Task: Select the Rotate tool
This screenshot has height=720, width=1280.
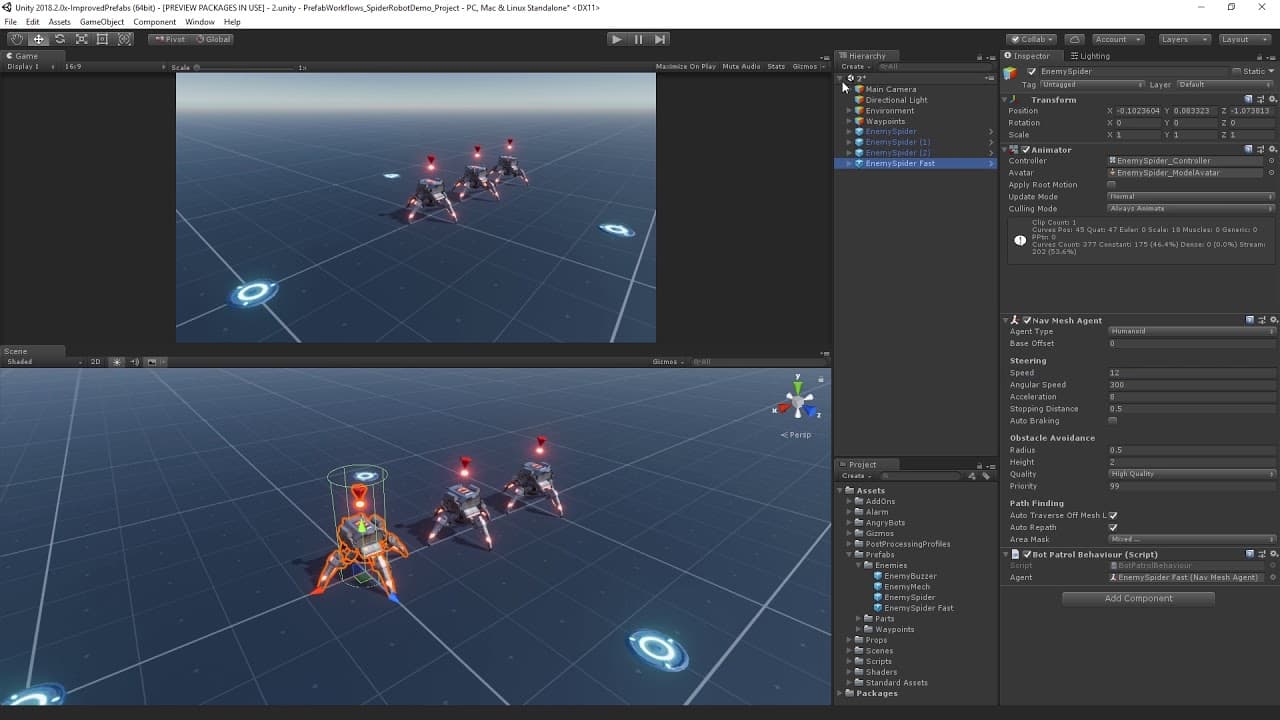Action: (60, 39)
